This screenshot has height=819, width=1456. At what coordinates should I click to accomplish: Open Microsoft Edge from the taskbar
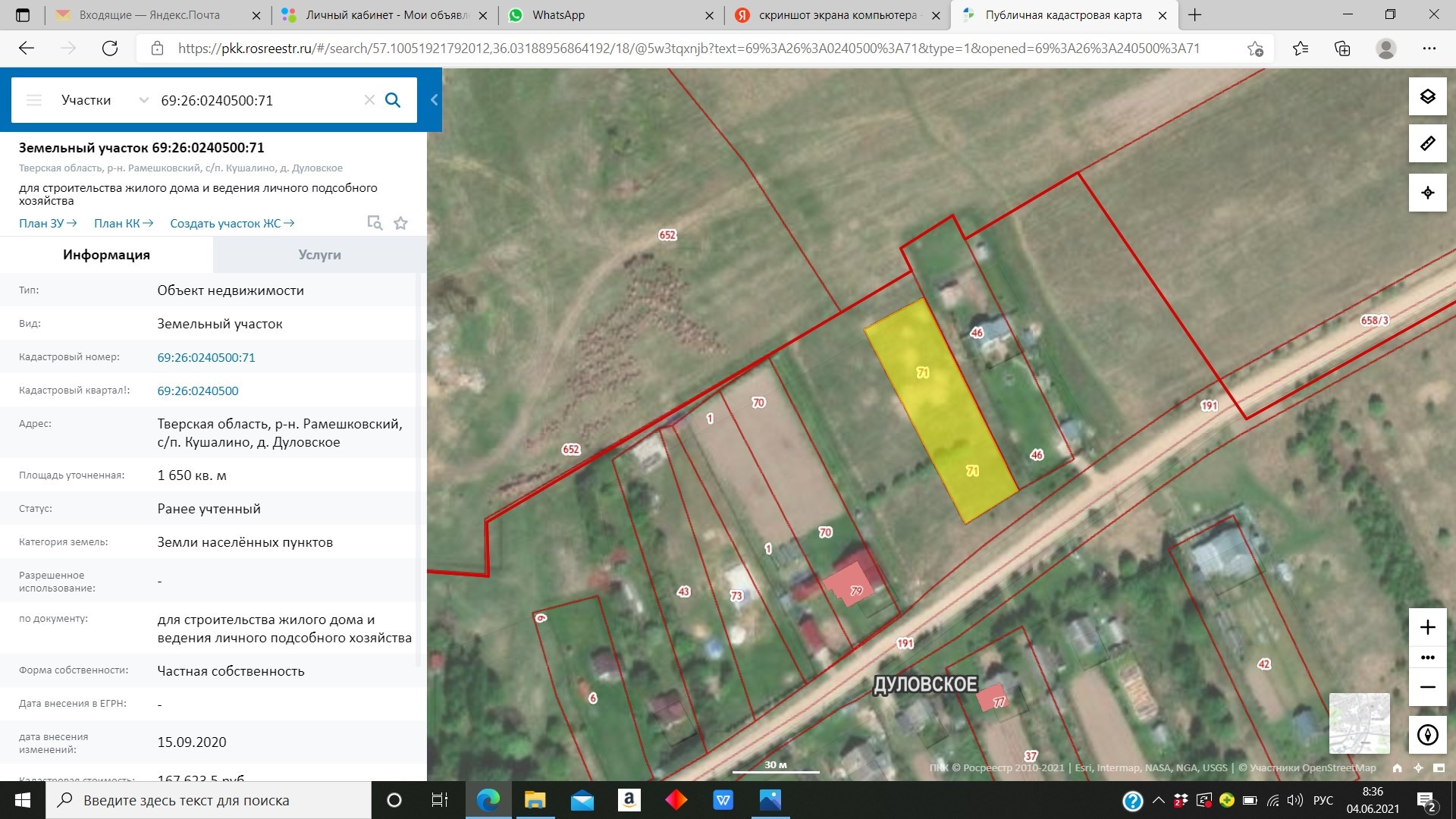click(x=488, y=800)
